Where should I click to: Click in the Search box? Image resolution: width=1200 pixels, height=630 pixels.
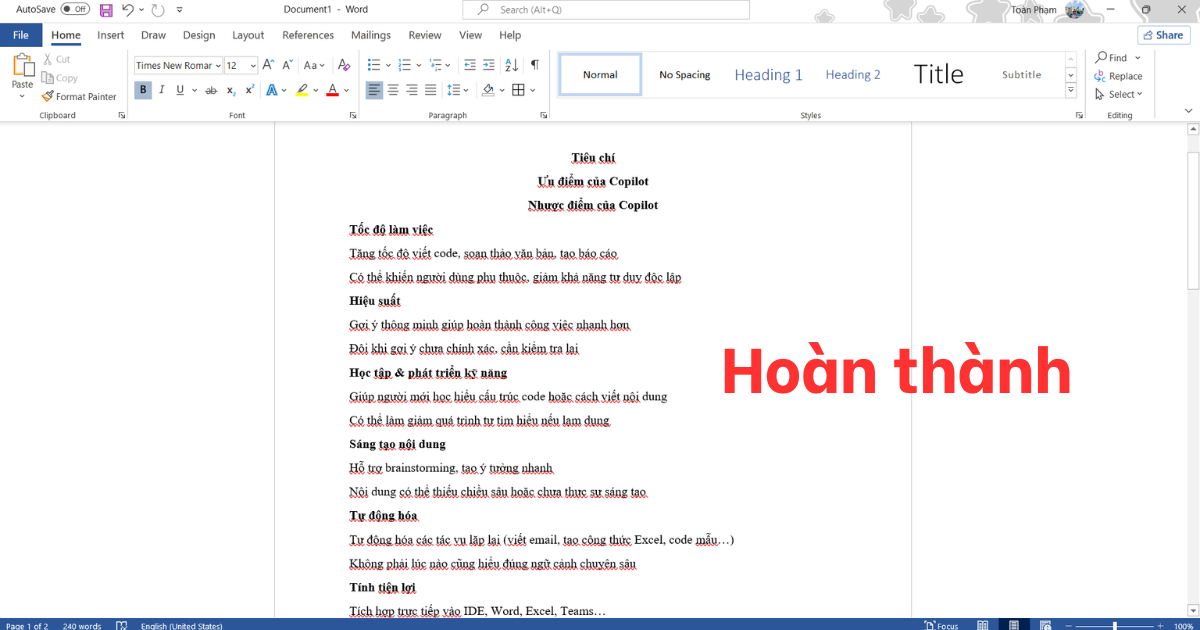pos(606,9)
